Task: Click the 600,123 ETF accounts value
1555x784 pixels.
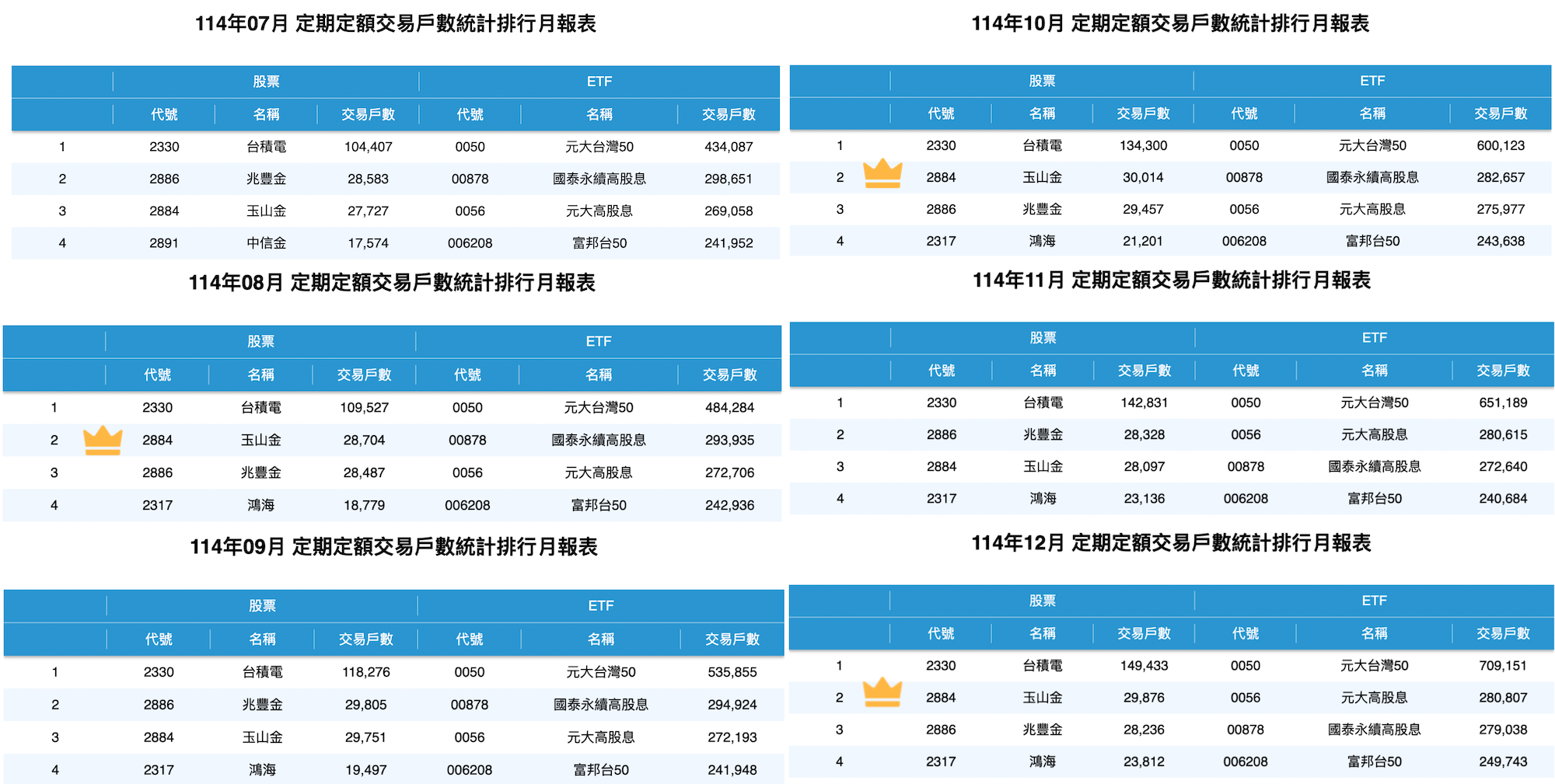Action: 1501,145
